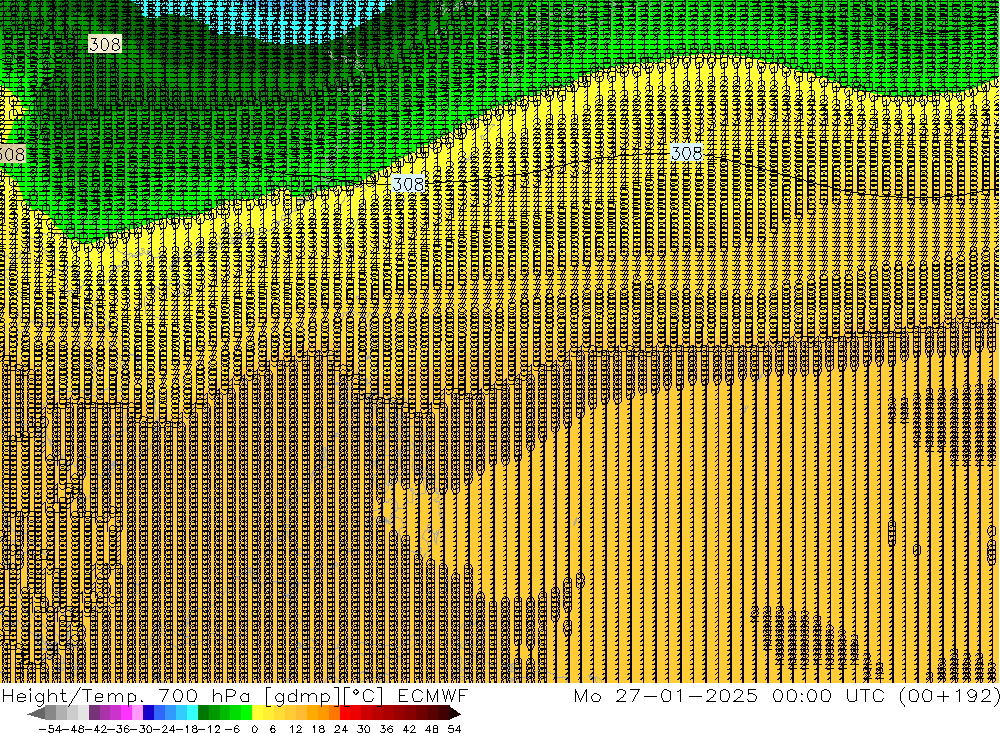Viewport: 1000px width, 733px height.
Task: Click the dark purple legend swatch
Action: tap(94, 713)
